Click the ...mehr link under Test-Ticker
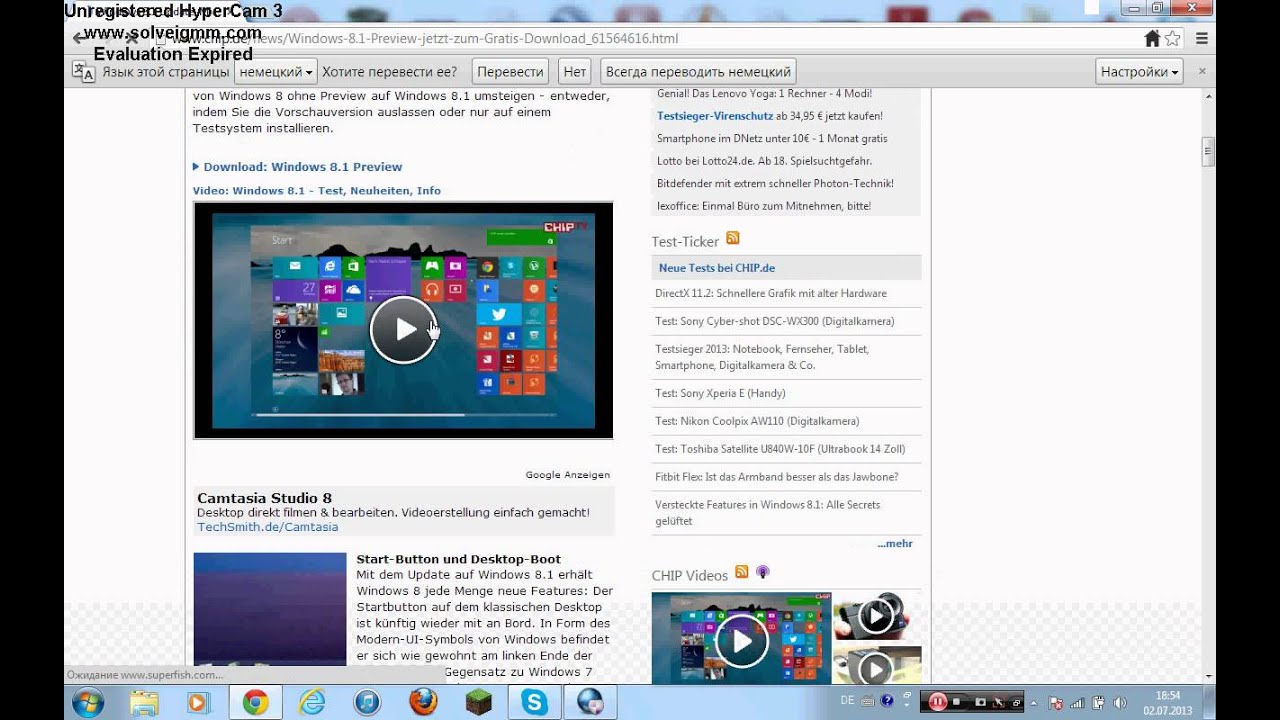Image resolution: width=1280 pixels, height=720 pixels. pos(895,544)
